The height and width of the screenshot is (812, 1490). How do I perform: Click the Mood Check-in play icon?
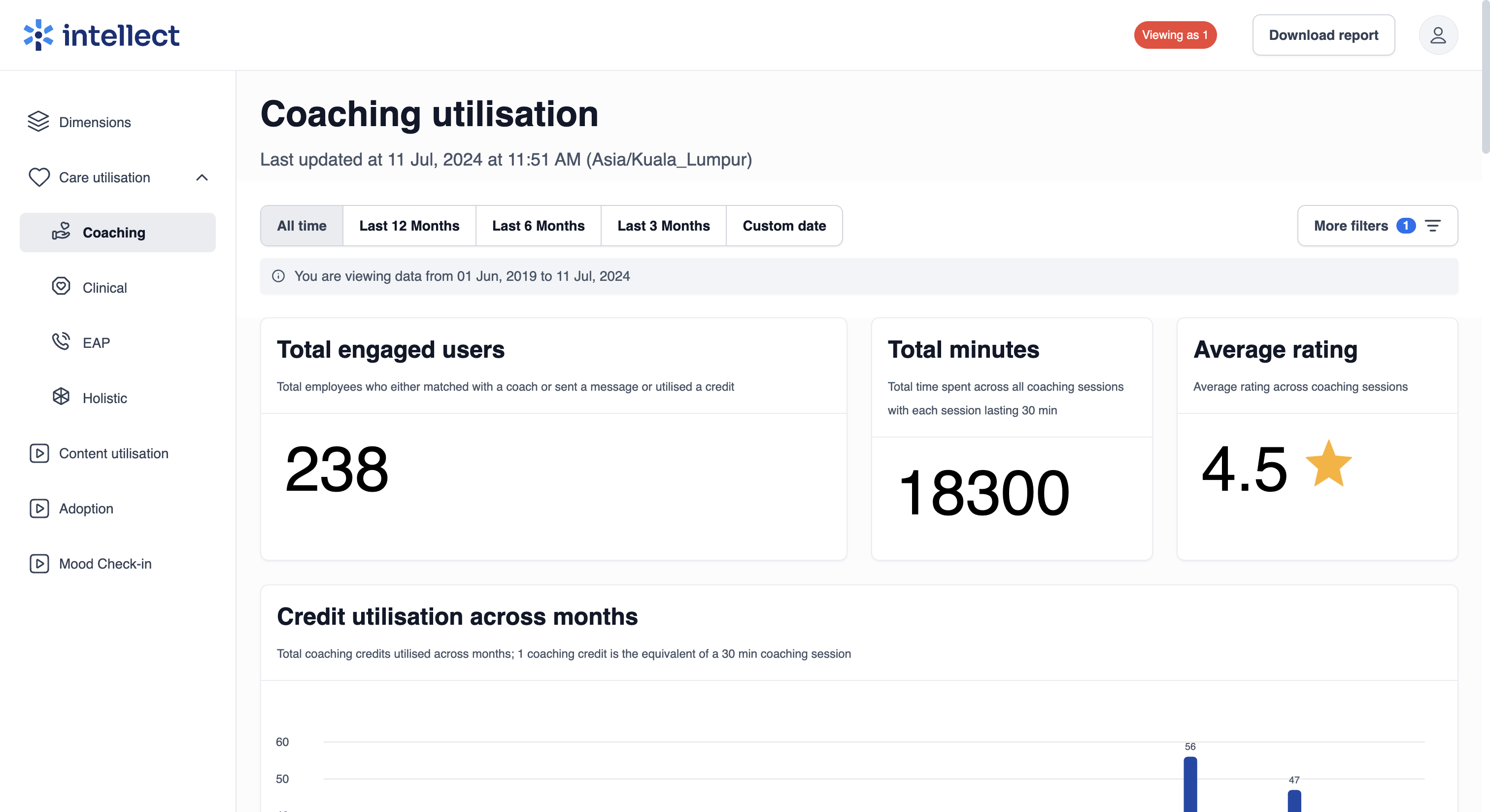(39, 563)
